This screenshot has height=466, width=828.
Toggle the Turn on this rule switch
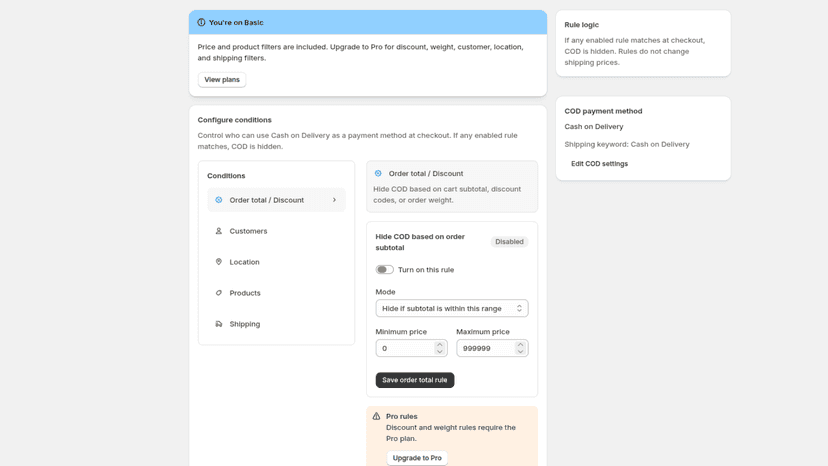[384, 269]
